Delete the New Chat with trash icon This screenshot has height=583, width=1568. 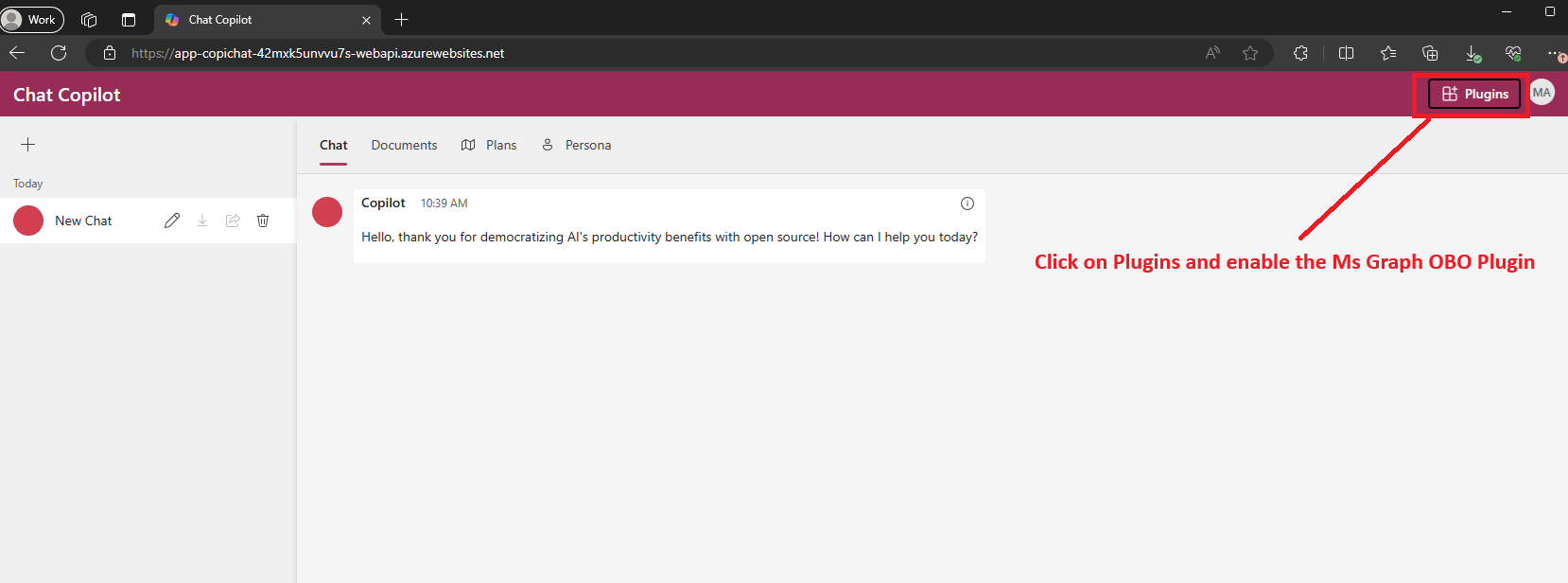pyautogui.click(x=263, y=221)
